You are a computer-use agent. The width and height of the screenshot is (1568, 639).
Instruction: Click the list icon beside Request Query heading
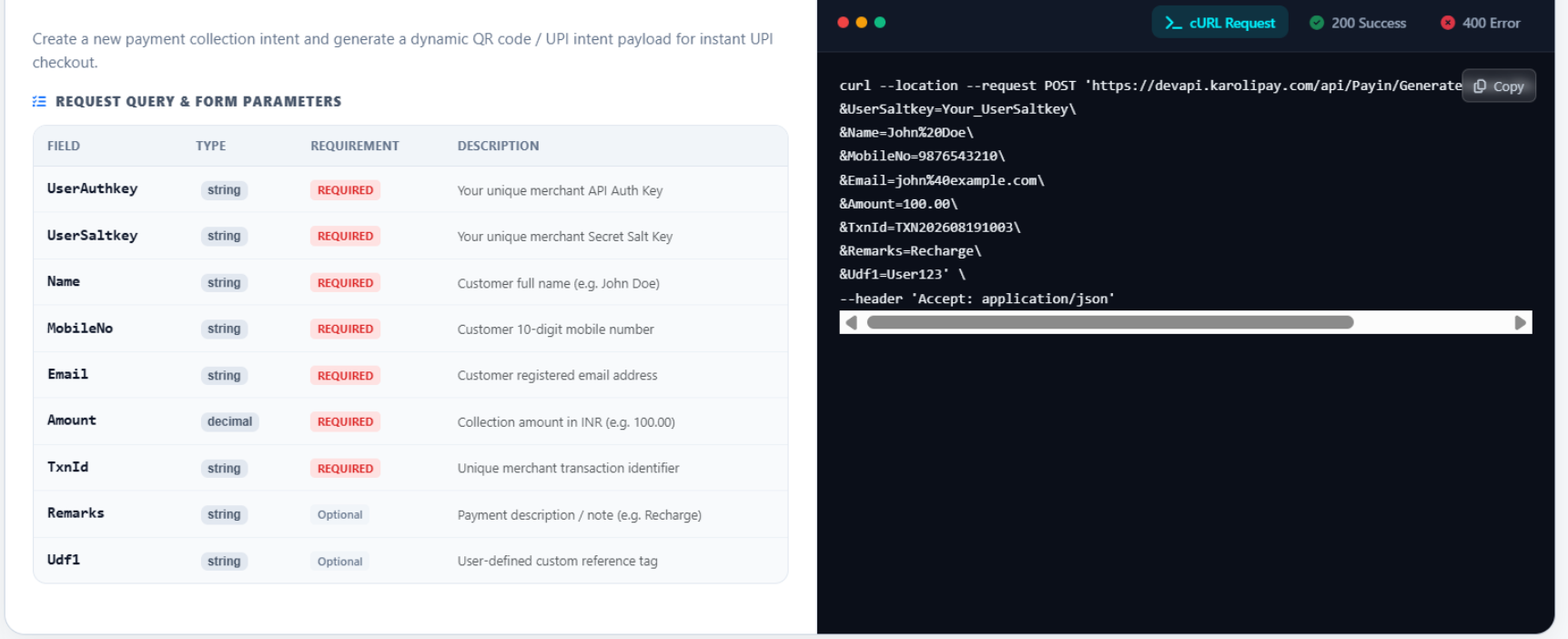tap(39, 101)
